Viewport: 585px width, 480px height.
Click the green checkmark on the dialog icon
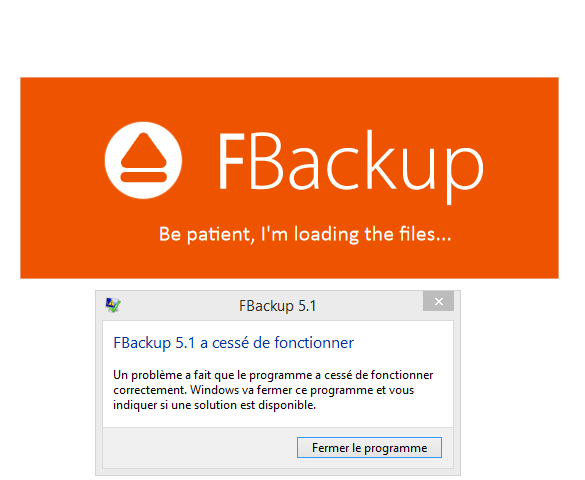pyautogui.click(x=115, y=307)
